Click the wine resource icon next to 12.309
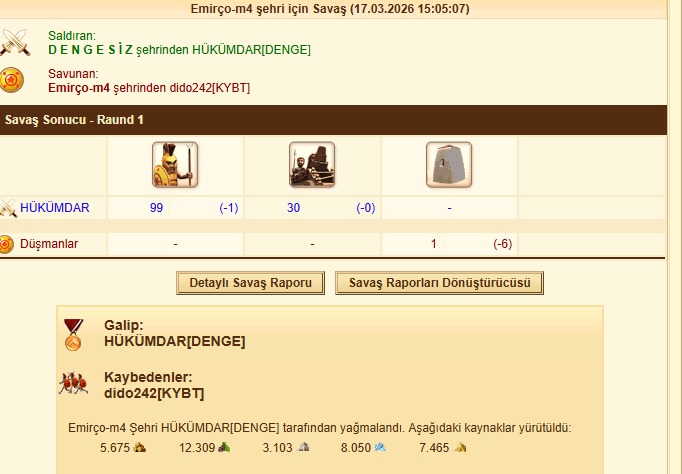Image resolution: width=682 pixels, height=474 pixels. [224, 447]
